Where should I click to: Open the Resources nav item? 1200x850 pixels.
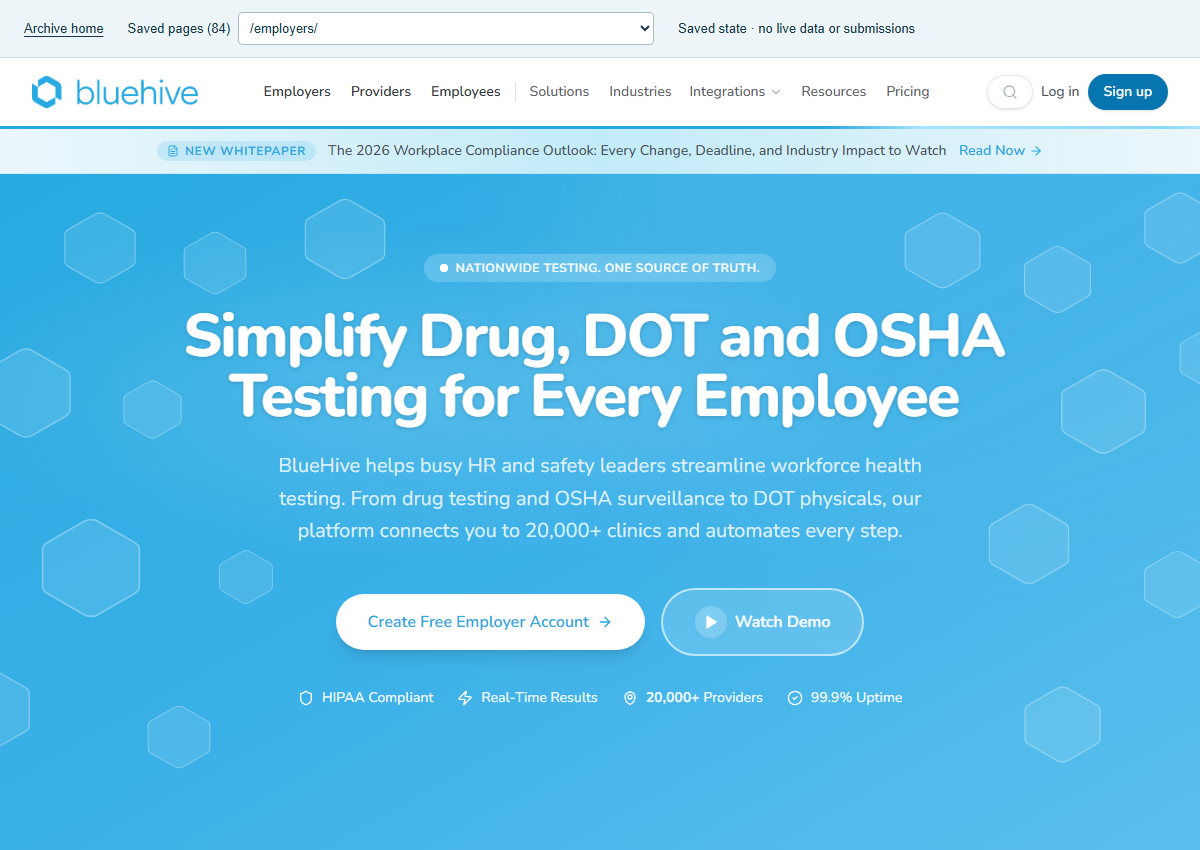coord(833,92)
